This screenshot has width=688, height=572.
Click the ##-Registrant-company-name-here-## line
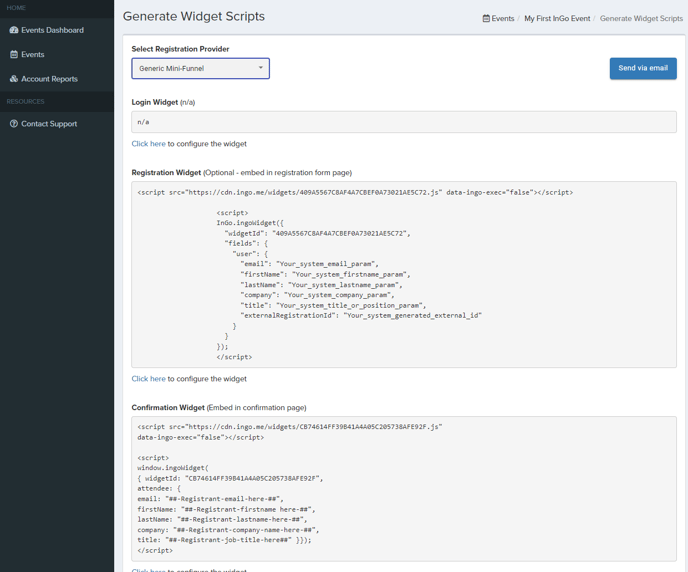point(228,530)
